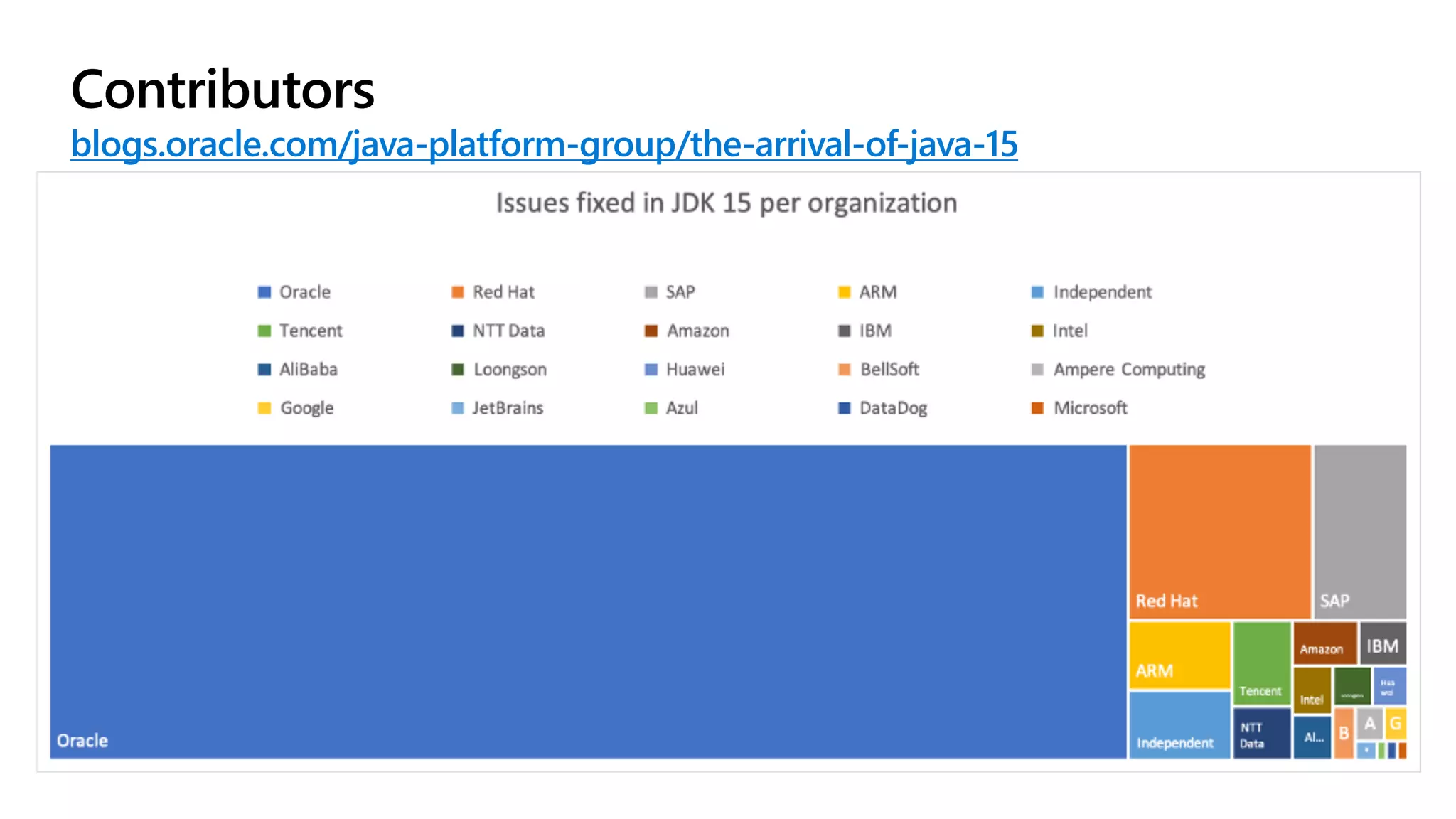Click the Oracle legend label text
Image resolution: width=1456 pixels, height=819 pixels.
pos(305,292)
